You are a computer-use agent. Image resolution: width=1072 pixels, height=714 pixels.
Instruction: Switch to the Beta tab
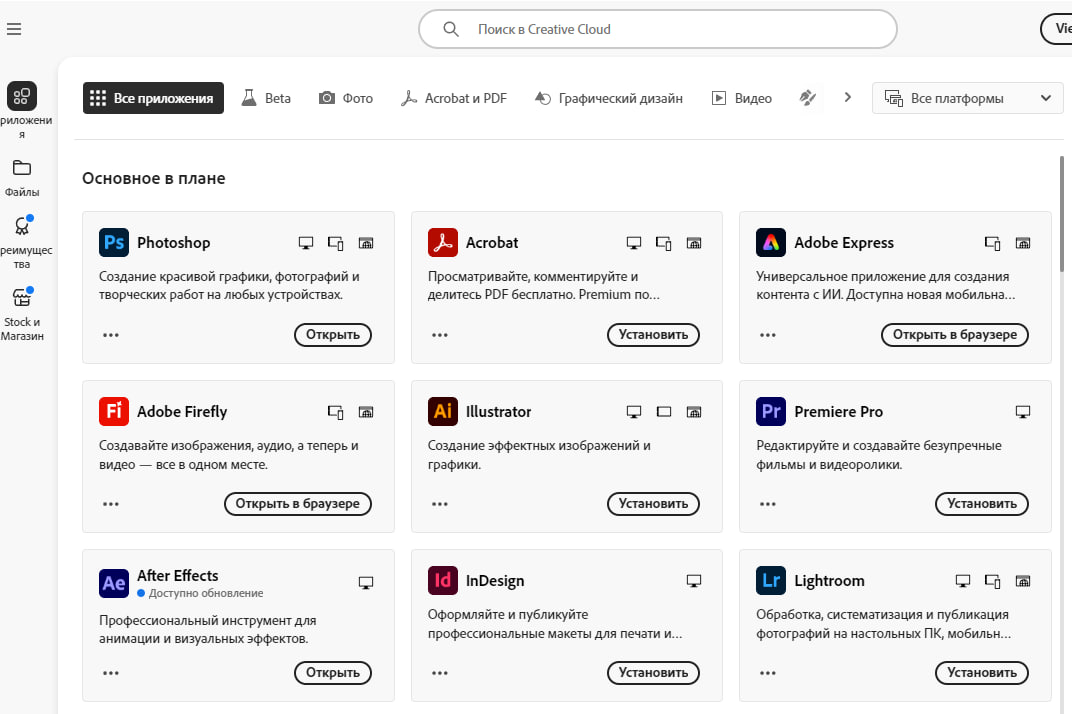[266, 98]
